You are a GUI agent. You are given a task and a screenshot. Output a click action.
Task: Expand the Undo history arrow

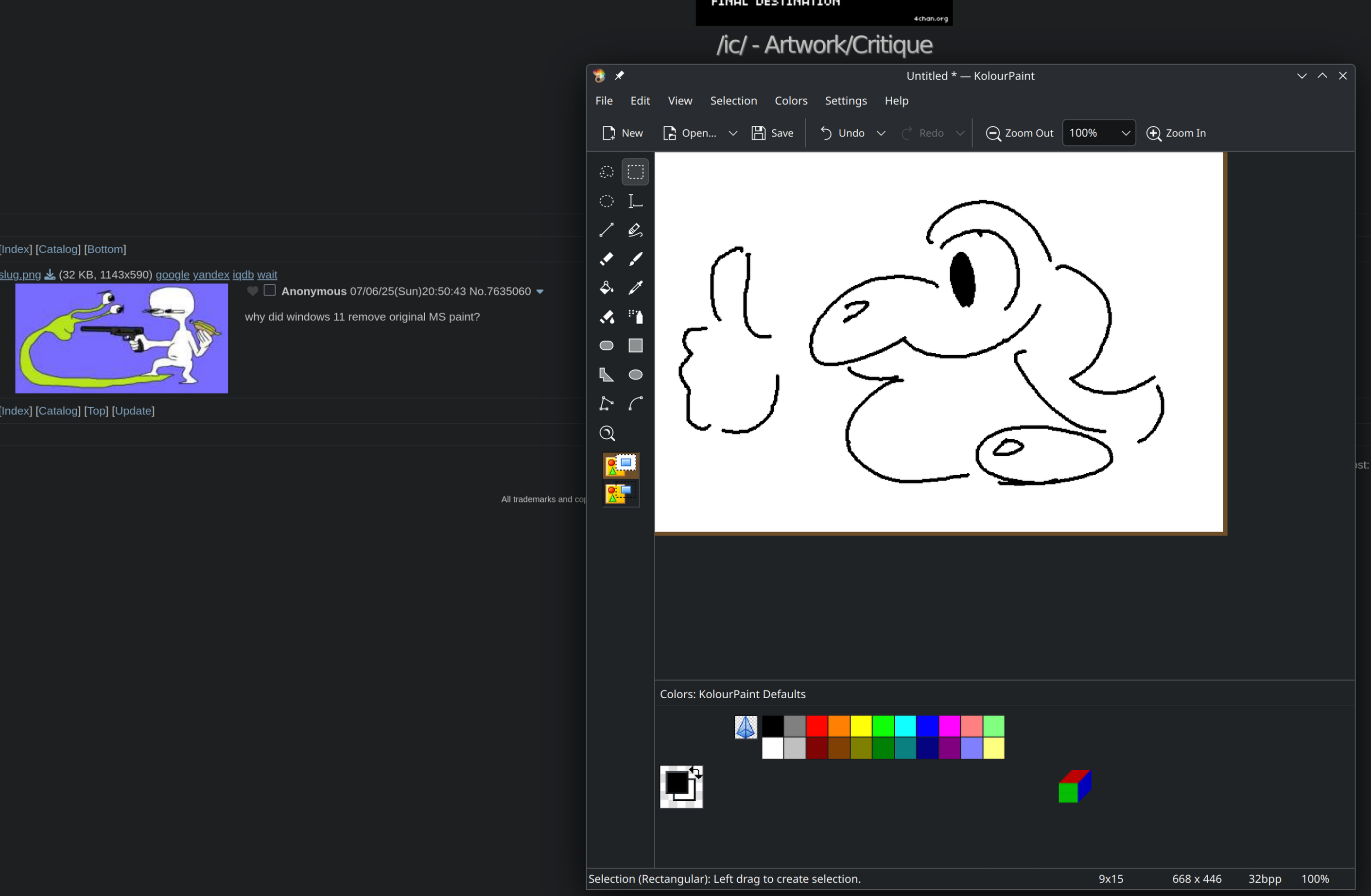(x=881, y=133)
